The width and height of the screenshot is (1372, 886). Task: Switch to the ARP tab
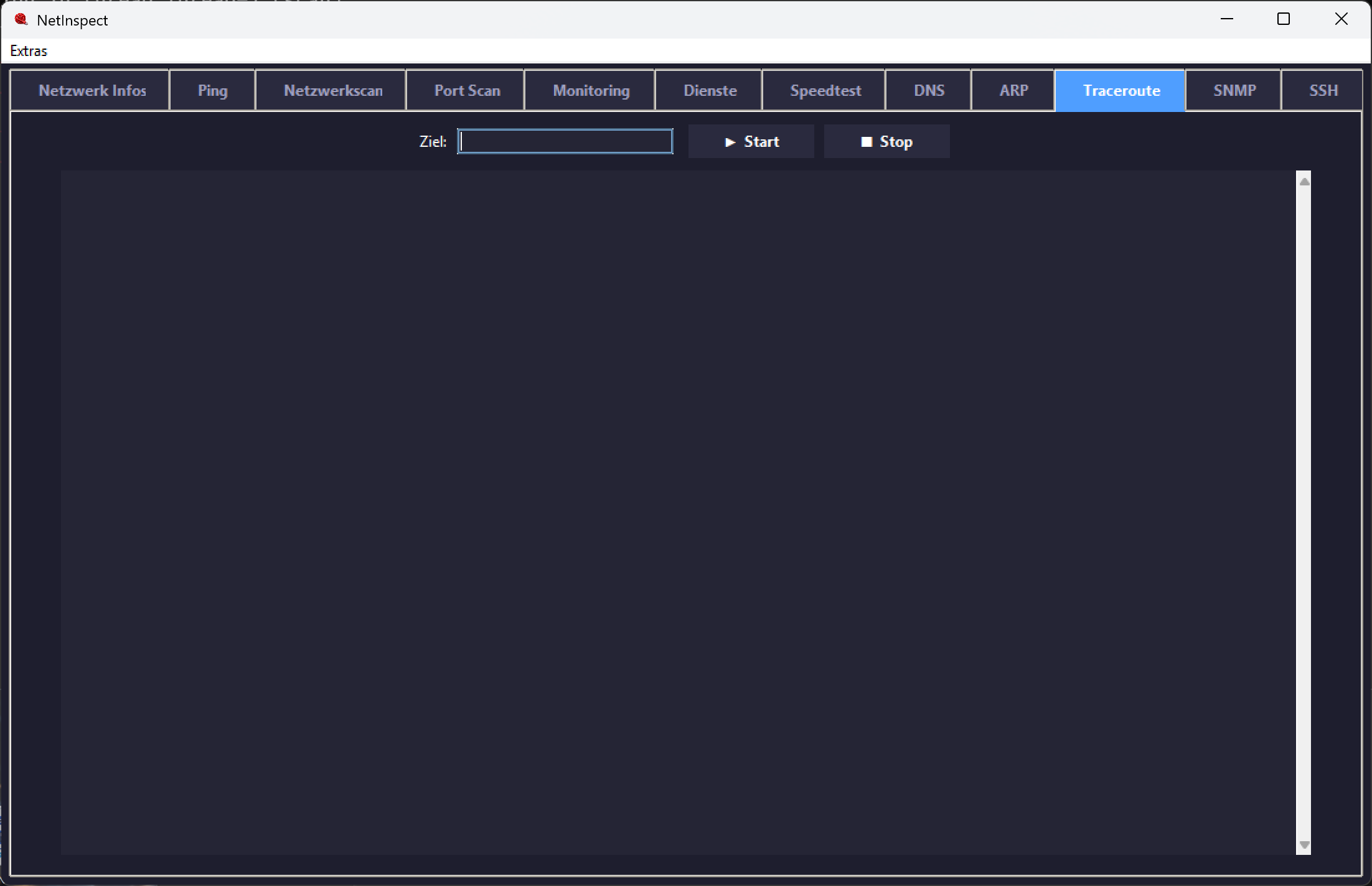[x=1013, y=91]
